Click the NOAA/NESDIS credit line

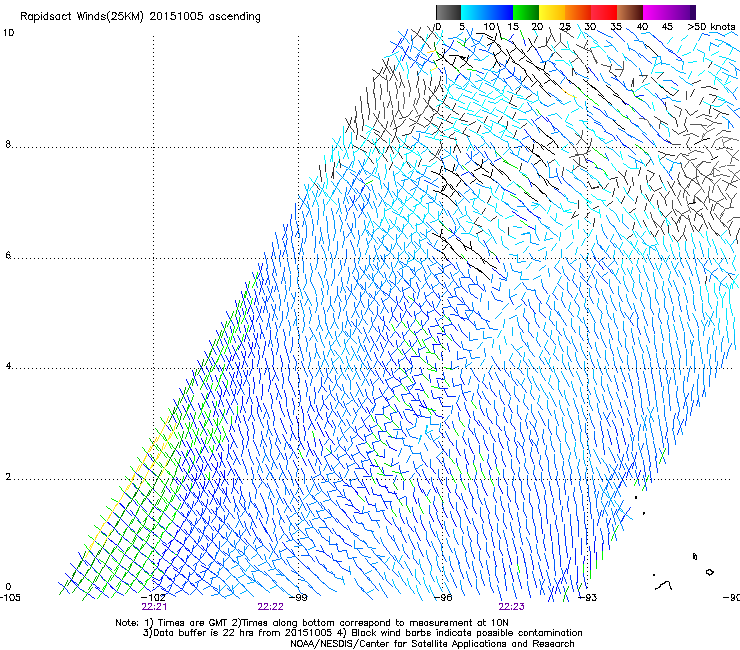point(432,644)
